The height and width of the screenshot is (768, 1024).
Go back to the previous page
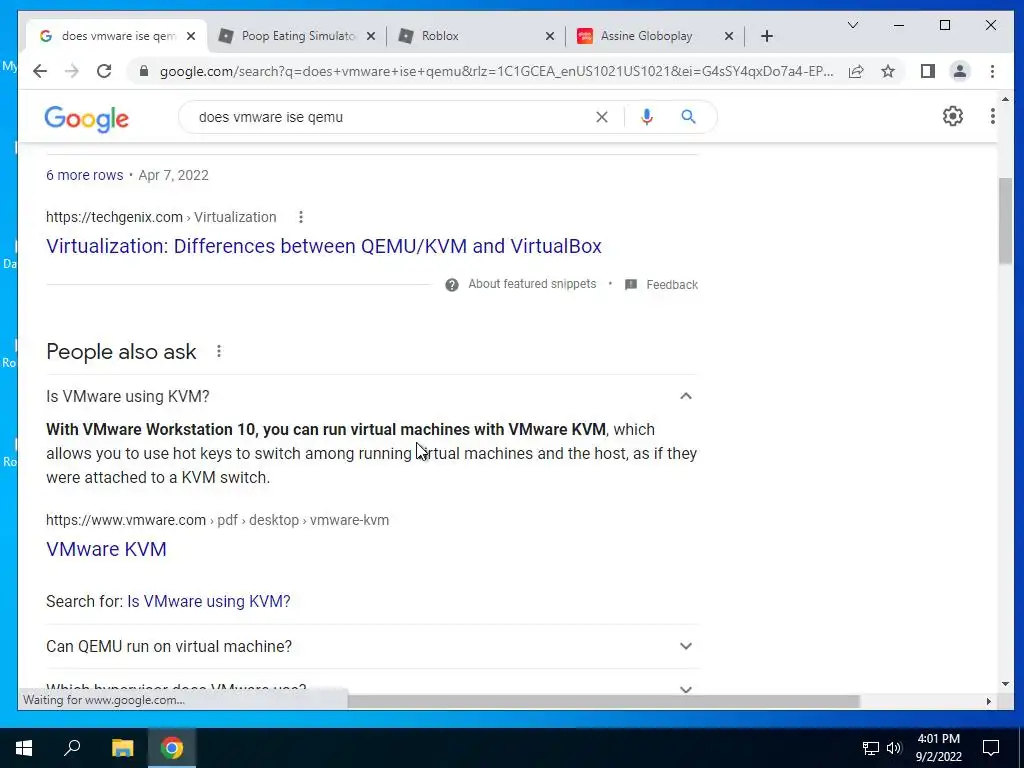pyautogui.click(x=40, y=71)
